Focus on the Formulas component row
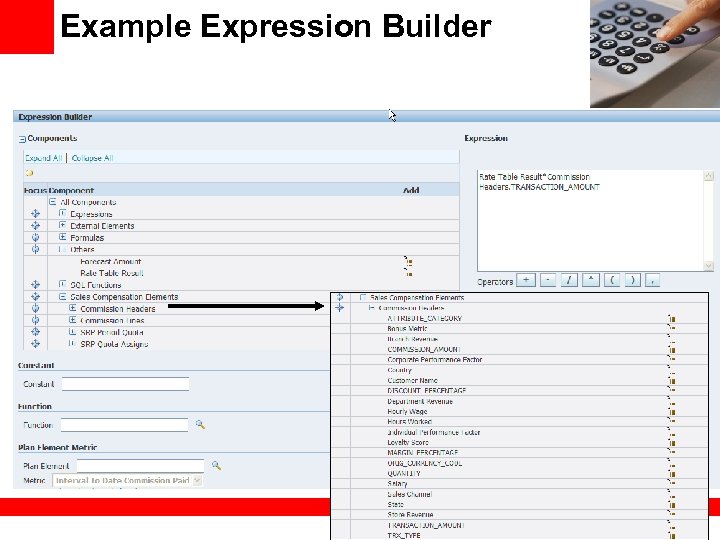 click(x=35, y=237)
